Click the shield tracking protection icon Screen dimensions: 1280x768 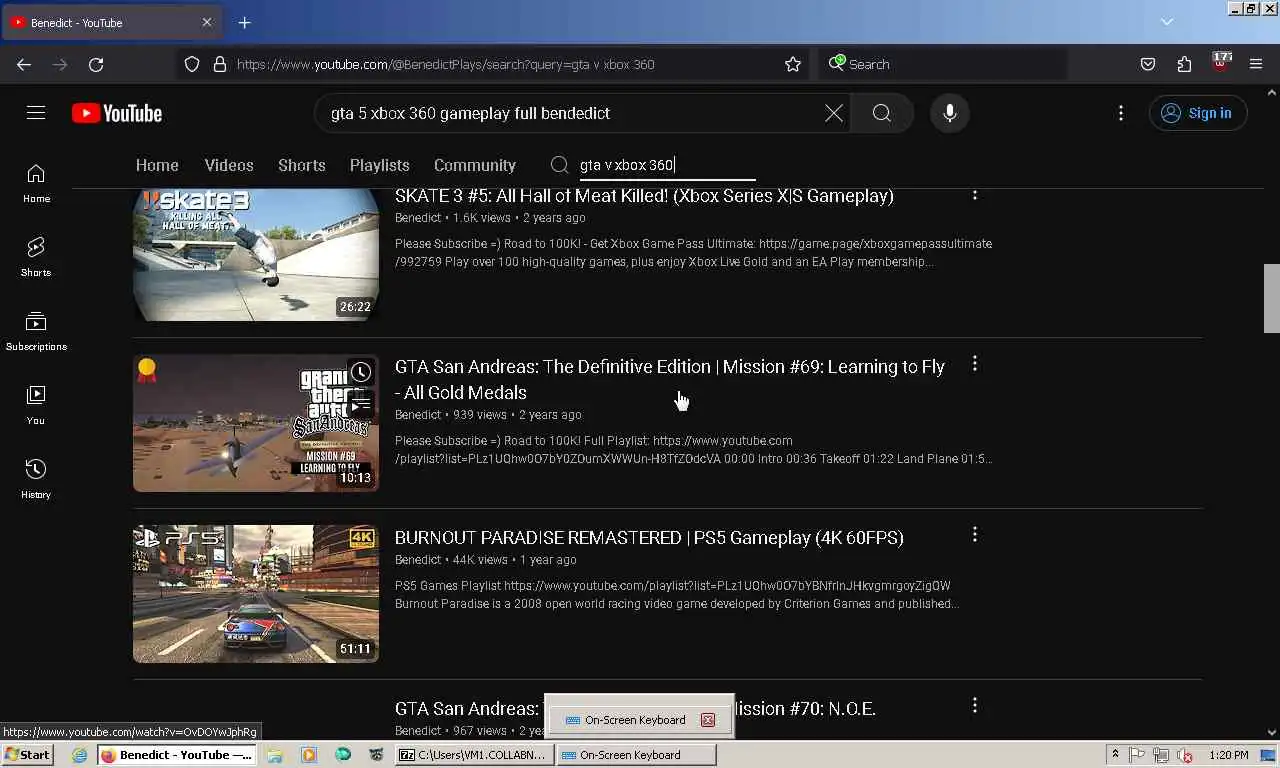tap(192, 64)
